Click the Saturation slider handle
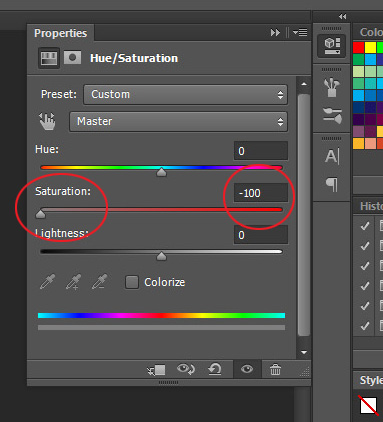This screenshot has width=383, height=422. tap(40, 214)
